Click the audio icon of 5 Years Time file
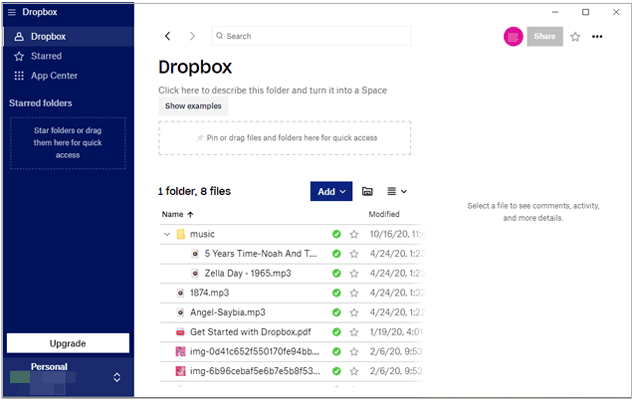The width and height of the screenshot is (634, 400). pos(195,254)
